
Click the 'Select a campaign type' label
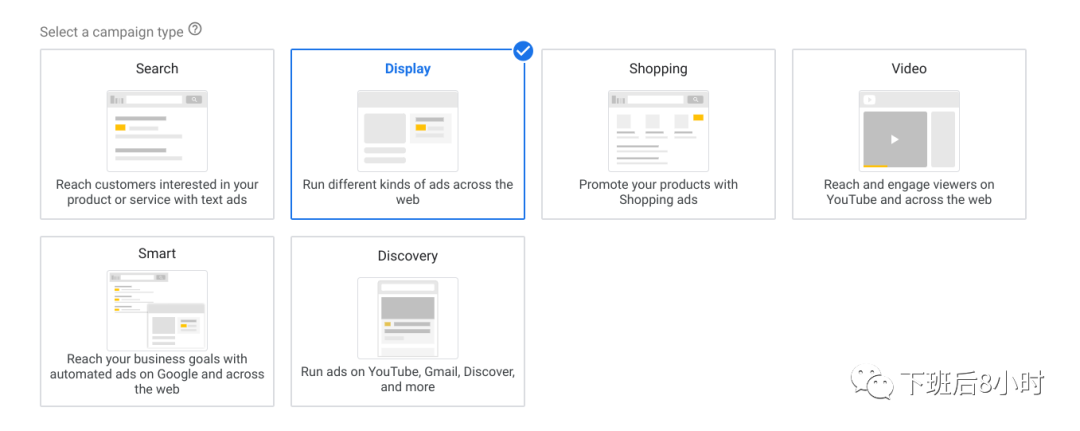[112, 32]
